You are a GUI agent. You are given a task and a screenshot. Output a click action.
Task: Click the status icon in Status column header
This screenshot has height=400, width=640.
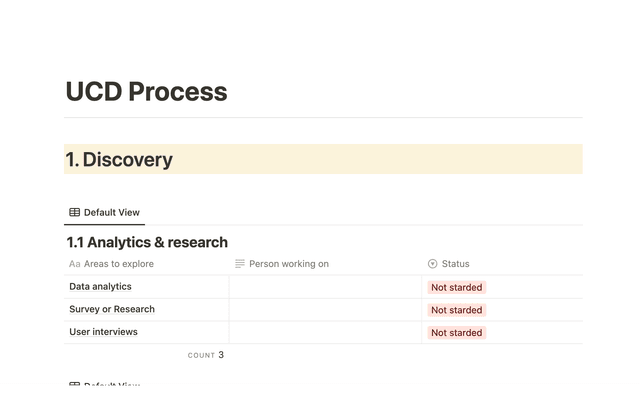coord(432,264)
